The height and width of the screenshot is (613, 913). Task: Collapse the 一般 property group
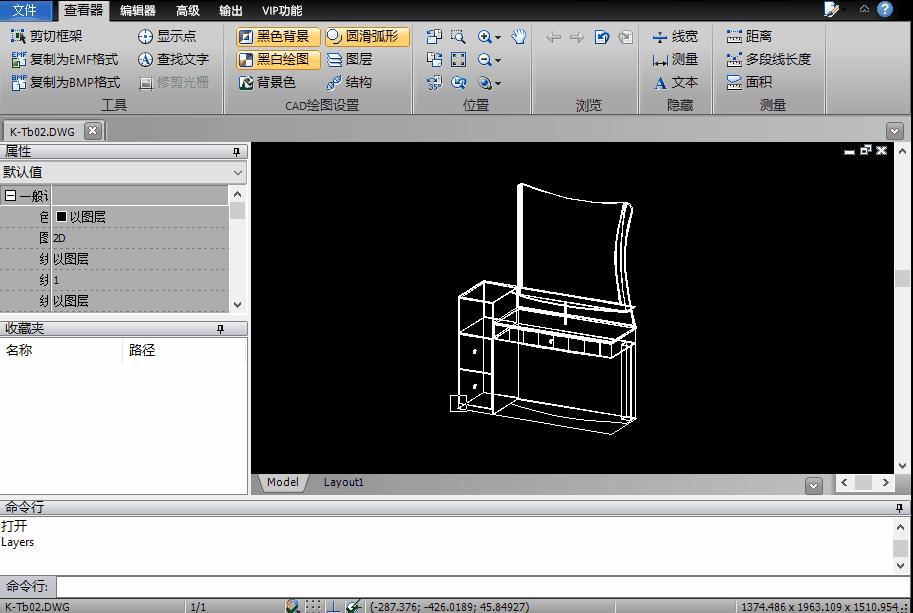(10, 196)
